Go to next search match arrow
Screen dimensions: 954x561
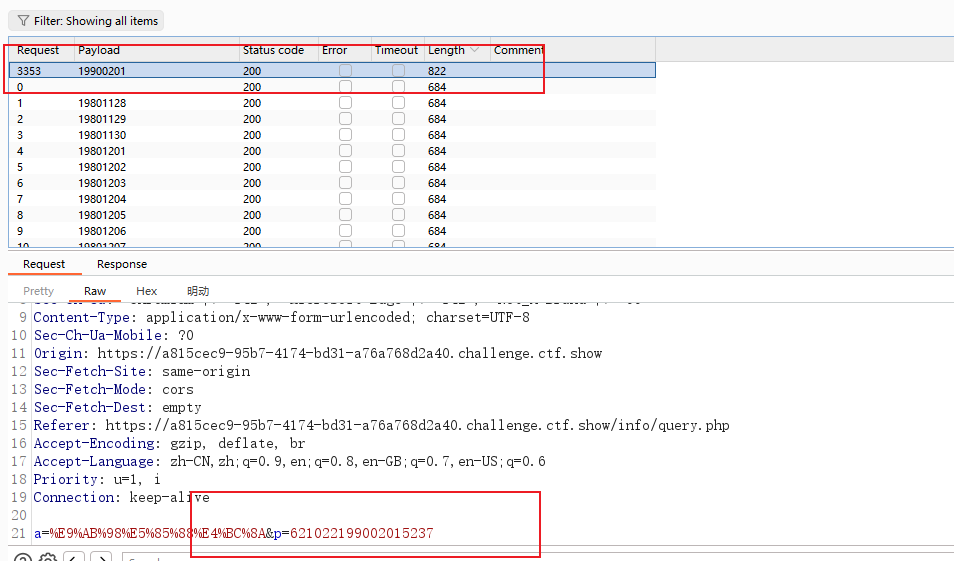click(102, 557)
